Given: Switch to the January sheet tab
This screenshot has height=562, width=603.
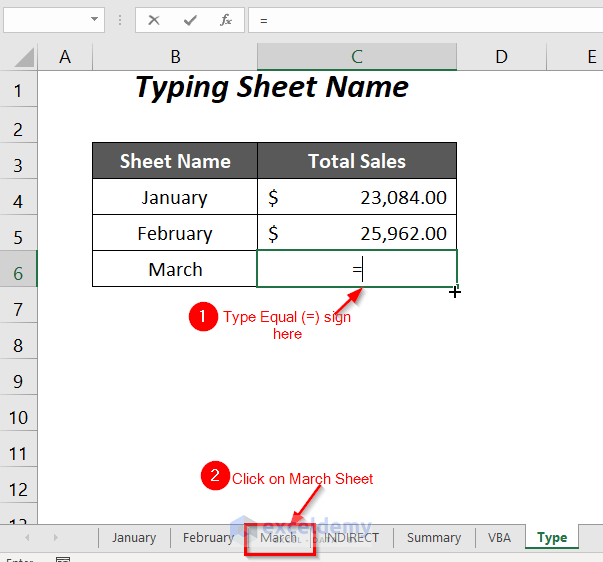Looking at the screenshot, I should (x=134, y=537).
